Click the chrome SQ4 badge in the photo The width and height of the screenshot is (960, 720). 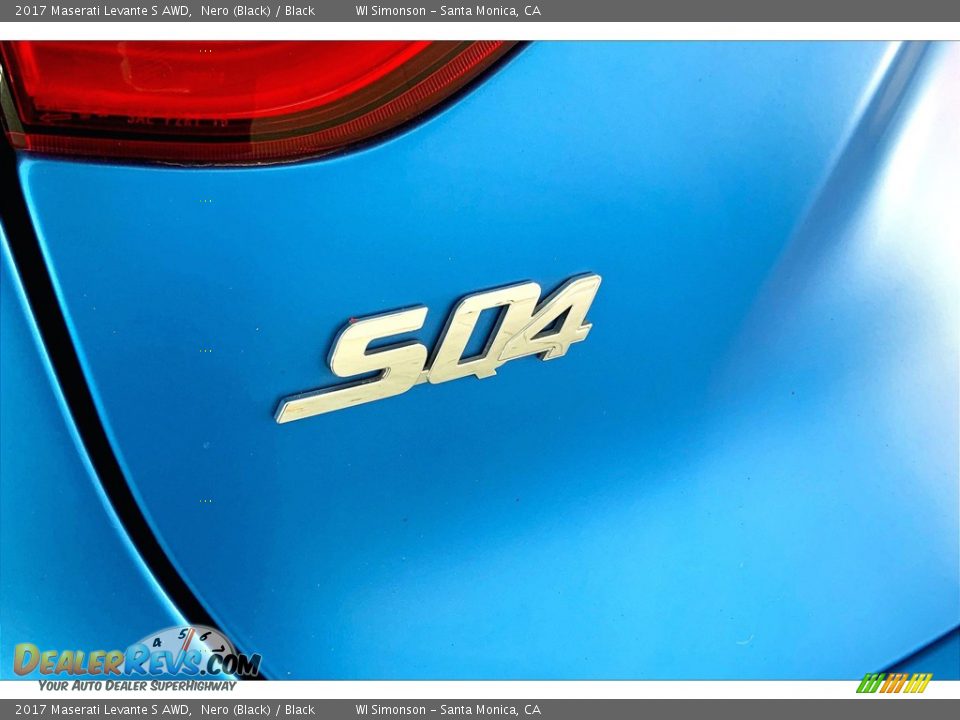coord(438,348)
